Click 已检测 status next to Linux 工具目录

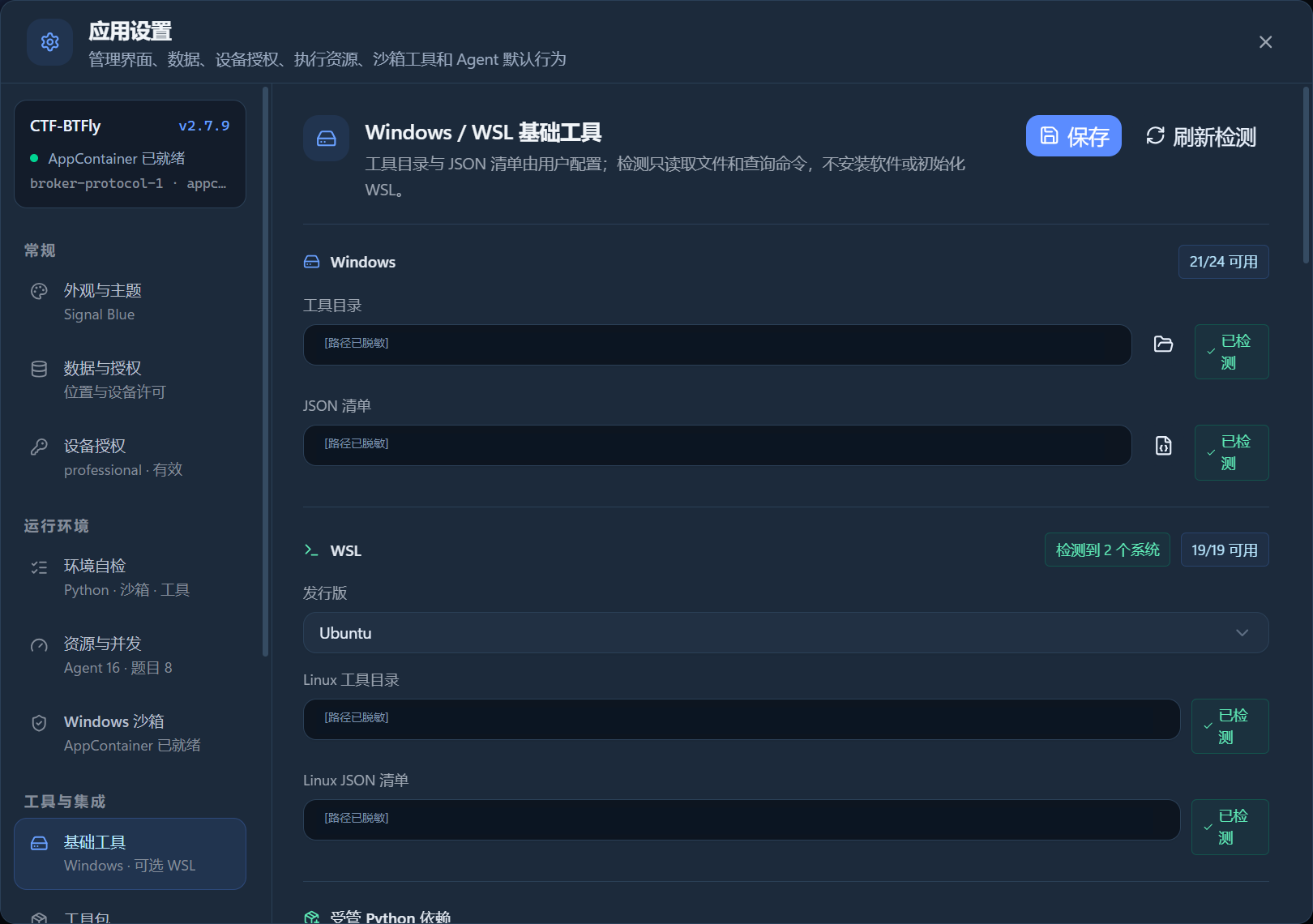point(1230,726)
